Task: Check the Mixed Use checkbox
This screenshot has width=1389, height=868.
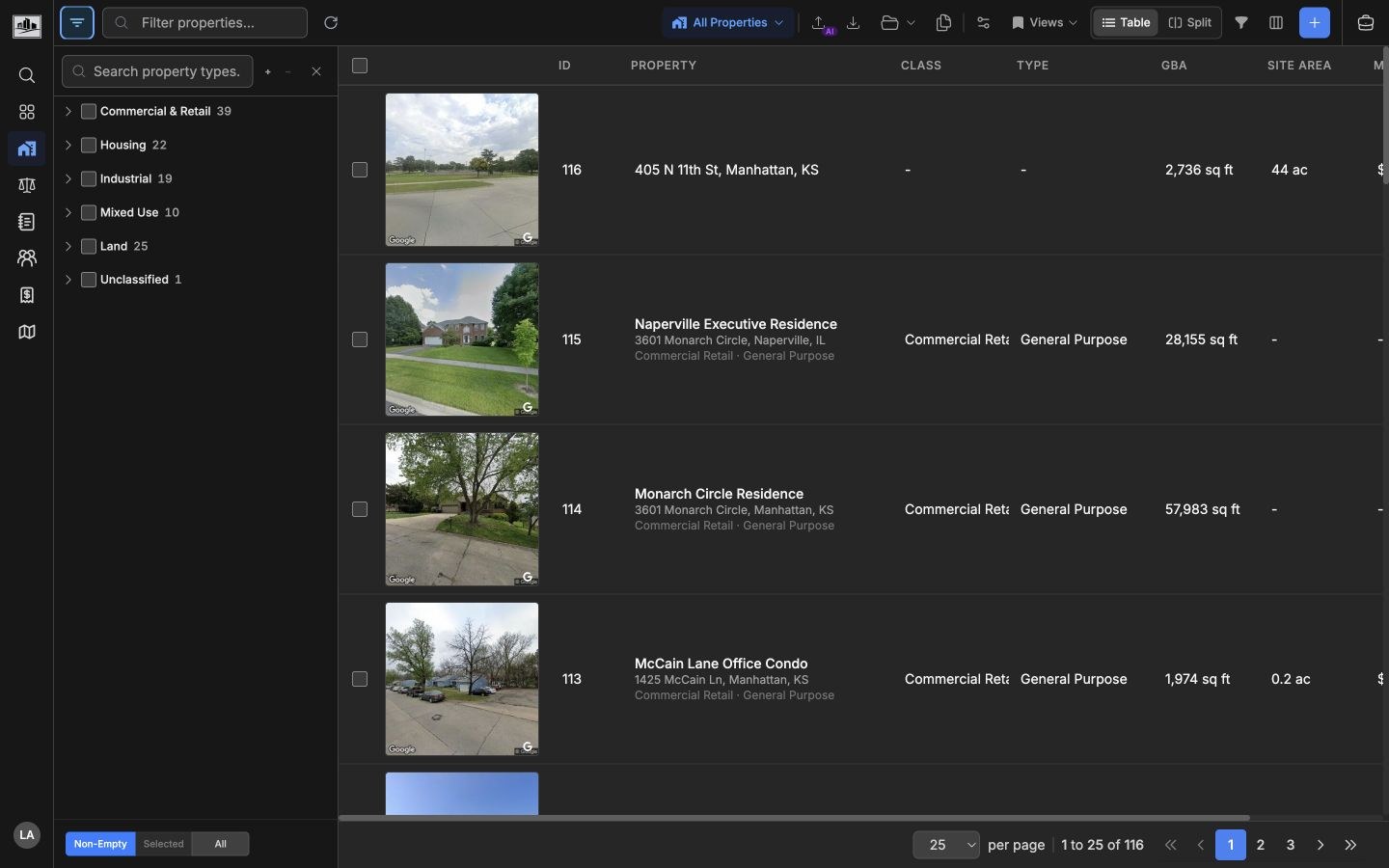Action: [x=89, y=212]
